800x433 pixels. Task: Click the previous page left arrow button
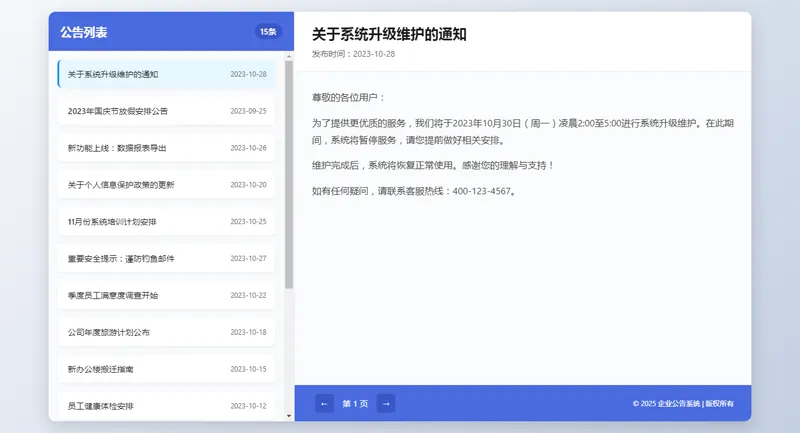tap(324, 403)
